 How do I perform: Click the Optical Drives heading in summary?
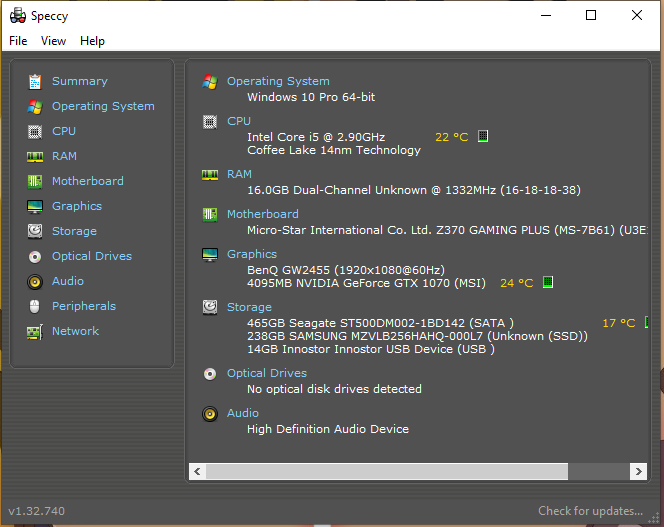266,373
